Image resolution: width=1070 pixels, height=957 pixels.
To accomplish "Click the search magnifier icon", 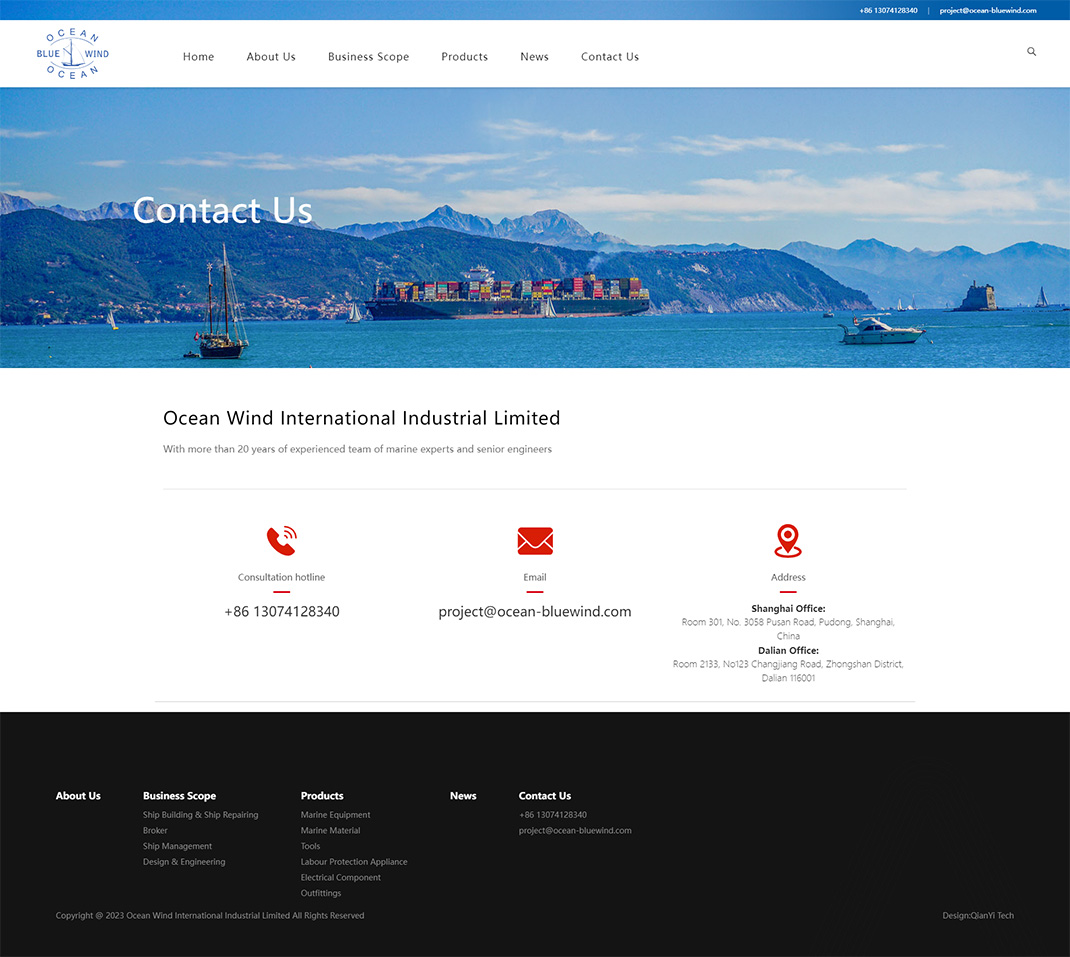I will point(1031,51).
